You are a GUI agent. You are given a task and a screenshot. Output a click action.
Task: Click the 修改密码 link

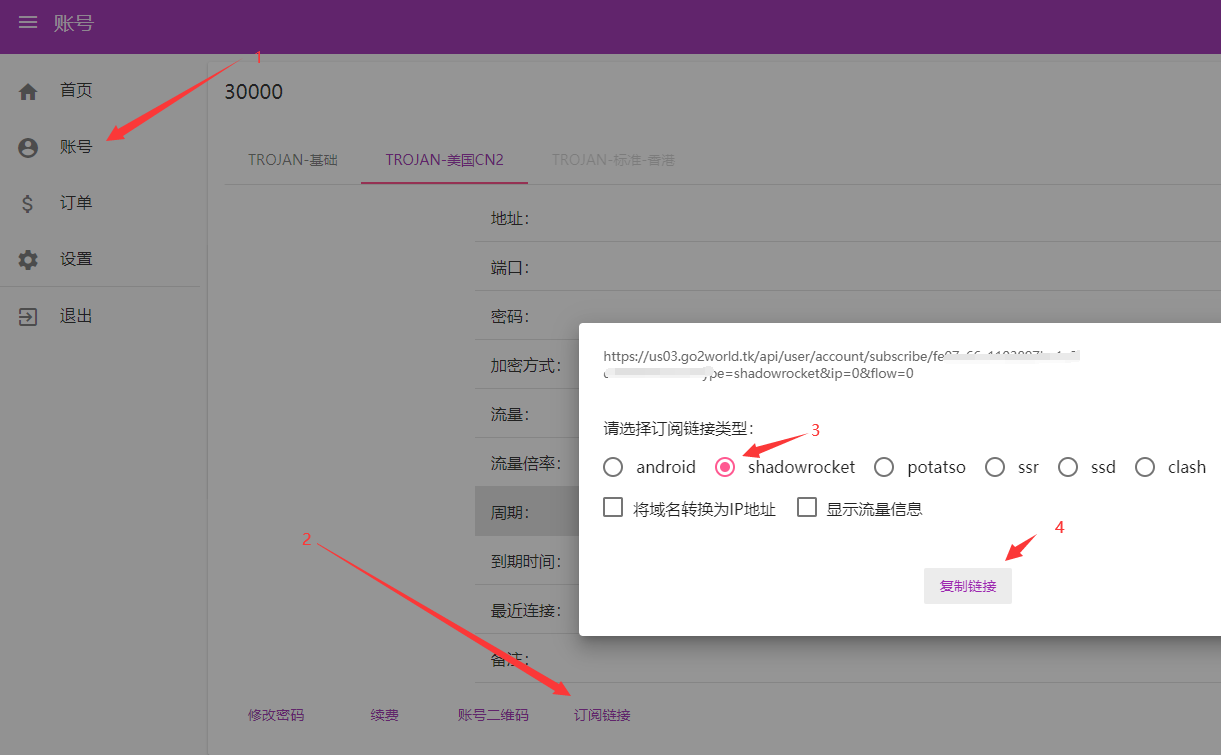pyautogui.click(x=276, y=715)
